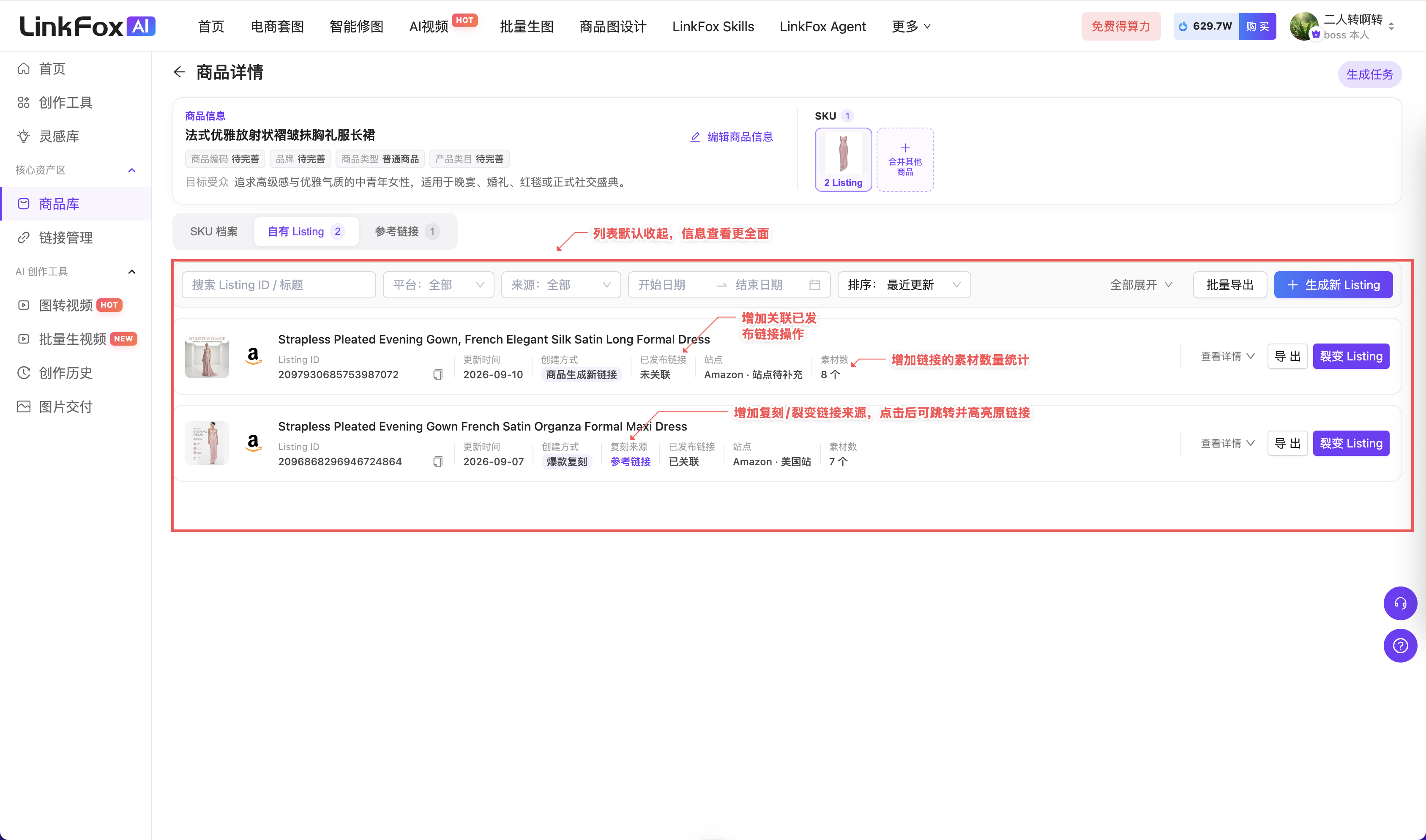Open the 更多 menu in top navigation
This screenshot has height=840, width=1426.
[911, 26]
